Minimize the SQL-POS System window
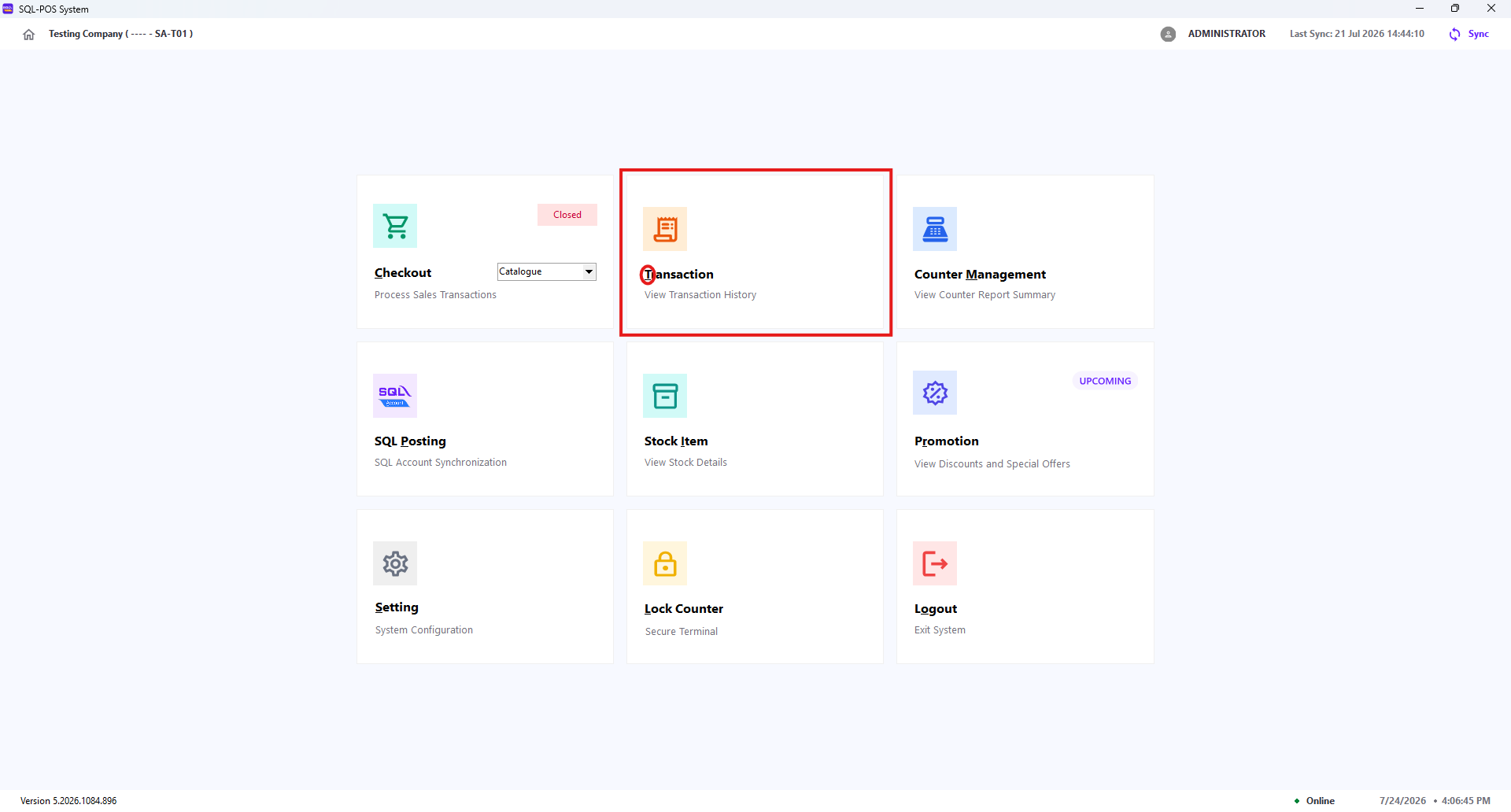 [x=1420, y=9]
